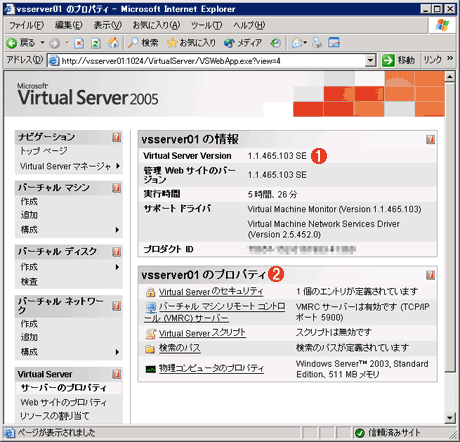Open help icon for バーチャル ディスク panel
Screen dimensions: 460x442
(x=116, y=252)
